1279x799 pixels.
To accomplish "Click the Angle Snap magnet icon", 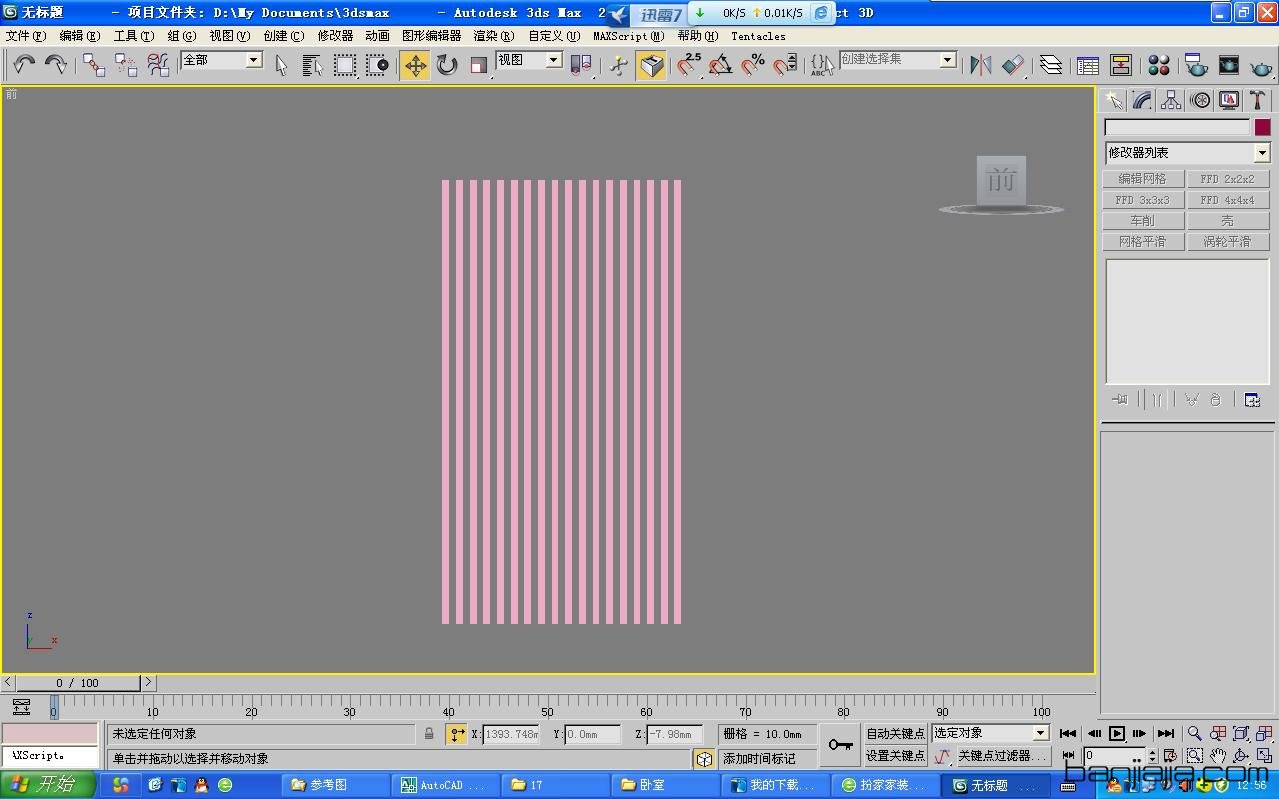I will (720, 65).
